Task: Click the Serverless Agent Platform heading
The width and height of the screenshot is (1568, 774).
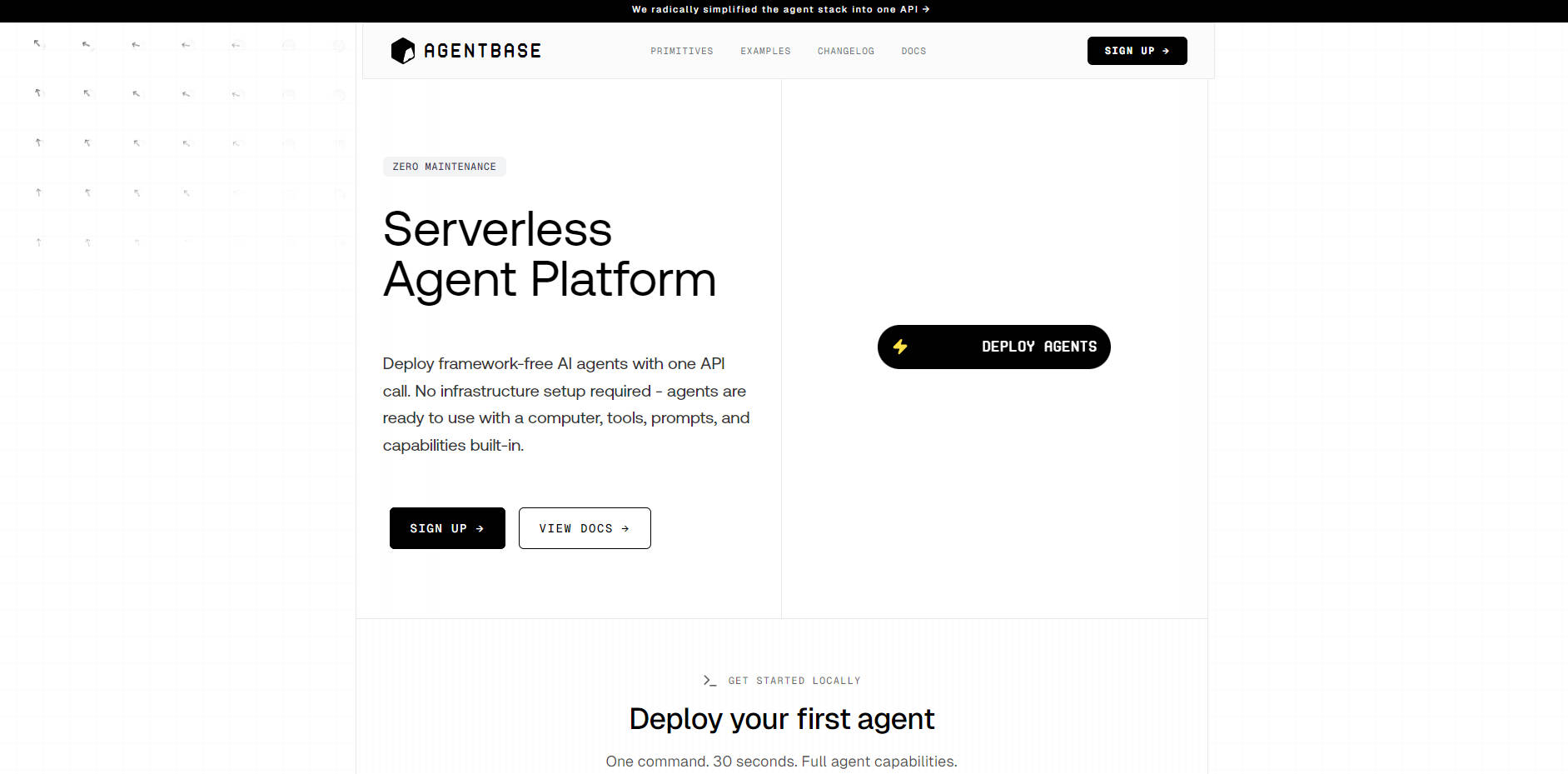Action: [x=549, y=254]
